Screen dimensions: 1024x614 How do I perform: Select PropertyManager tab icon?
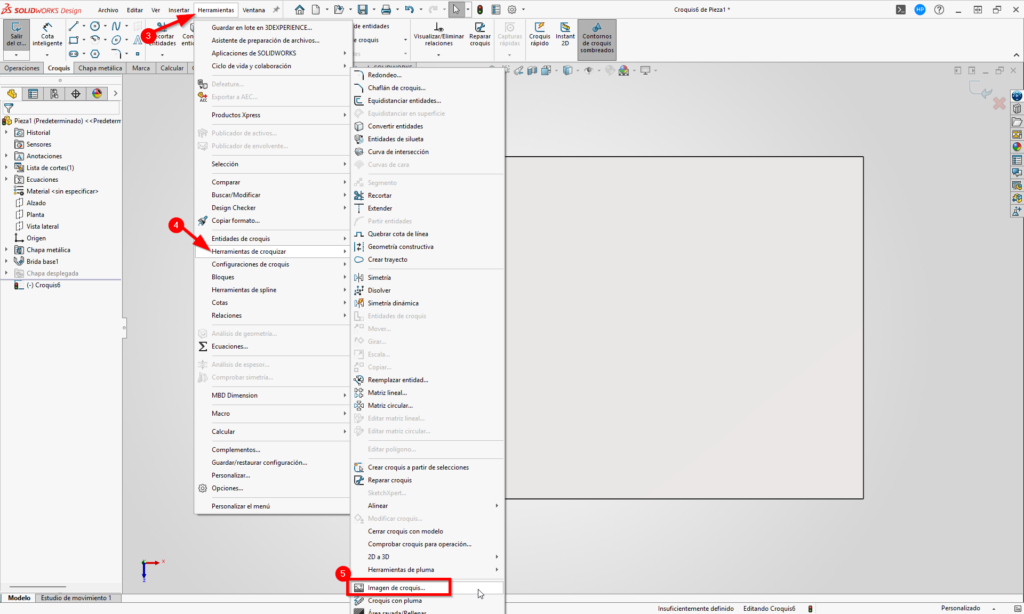pos(33,94)
